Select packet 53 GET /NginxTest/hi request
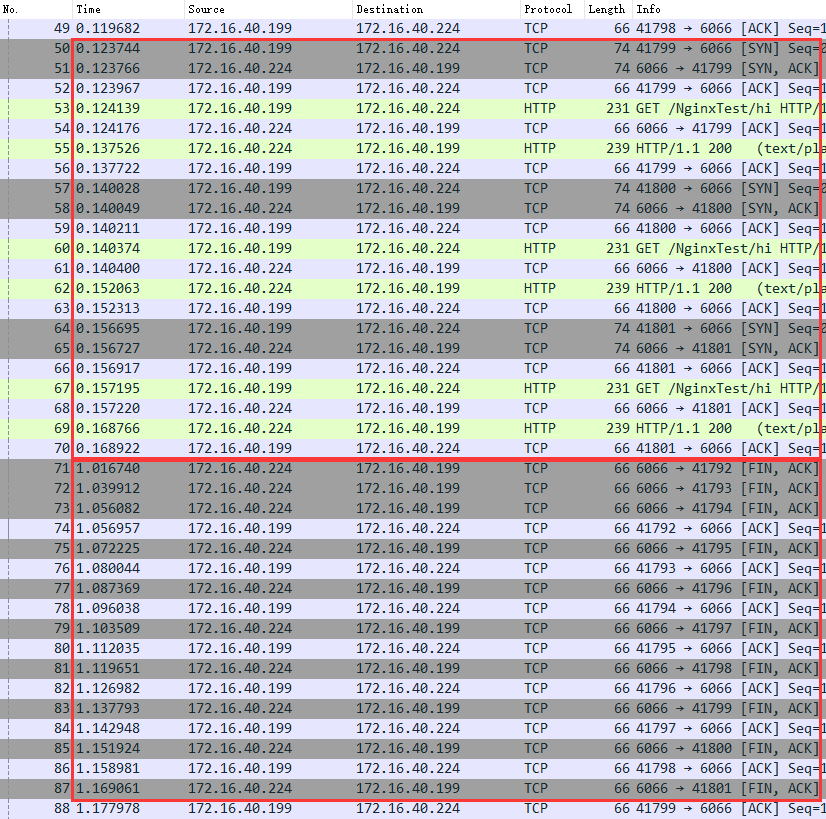The height and width of the screenshot is (819, 826). [x=413, y=108]
